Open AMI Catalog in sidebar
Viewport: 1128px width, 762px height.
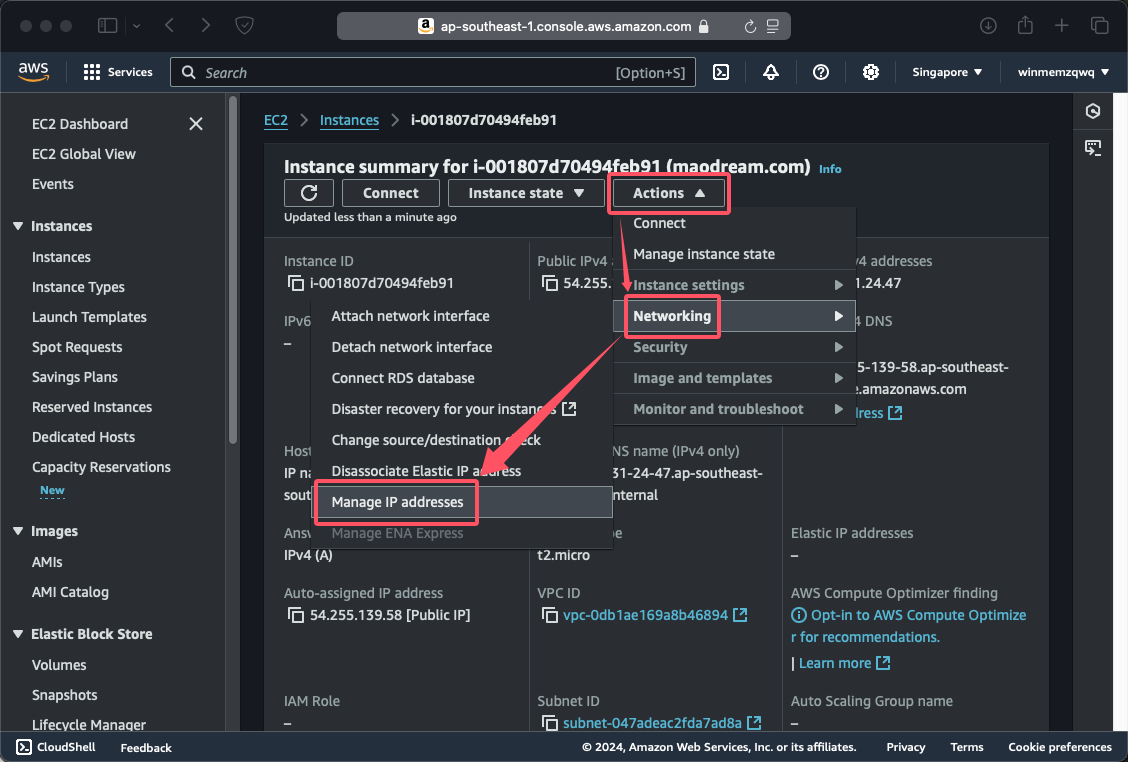[70, 592]
